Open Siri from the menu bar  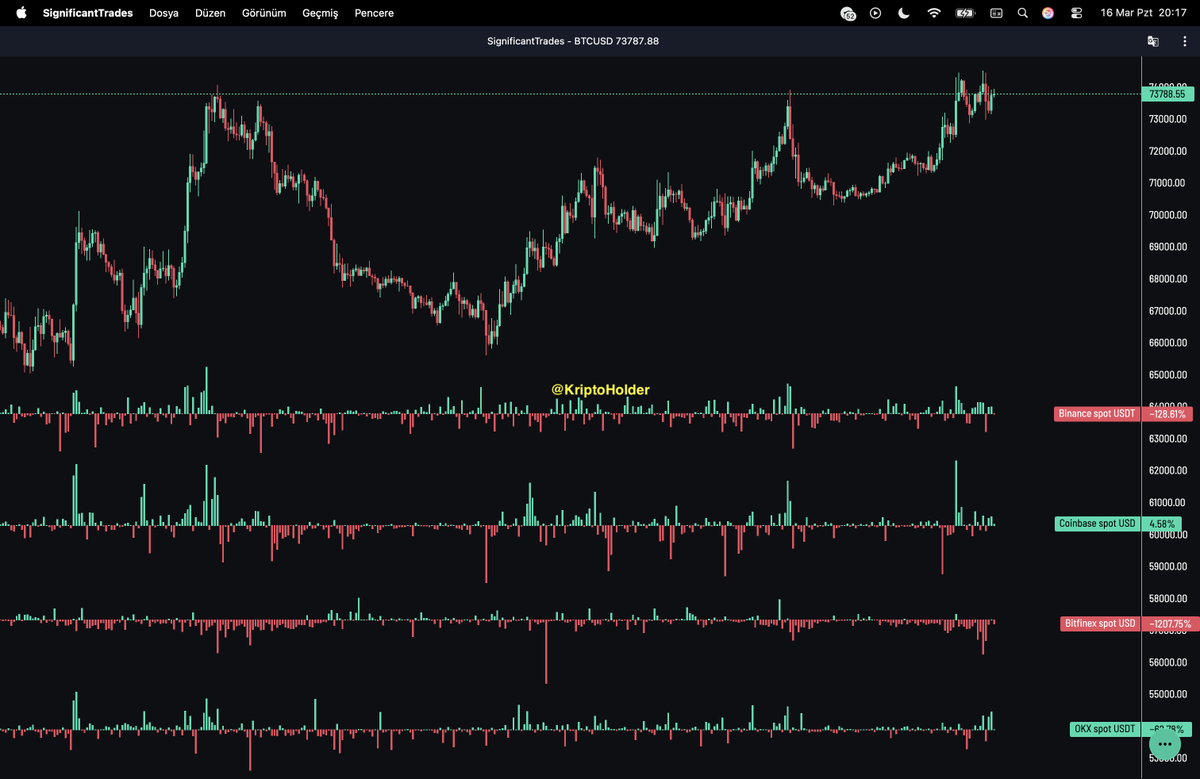[1048, 13]
